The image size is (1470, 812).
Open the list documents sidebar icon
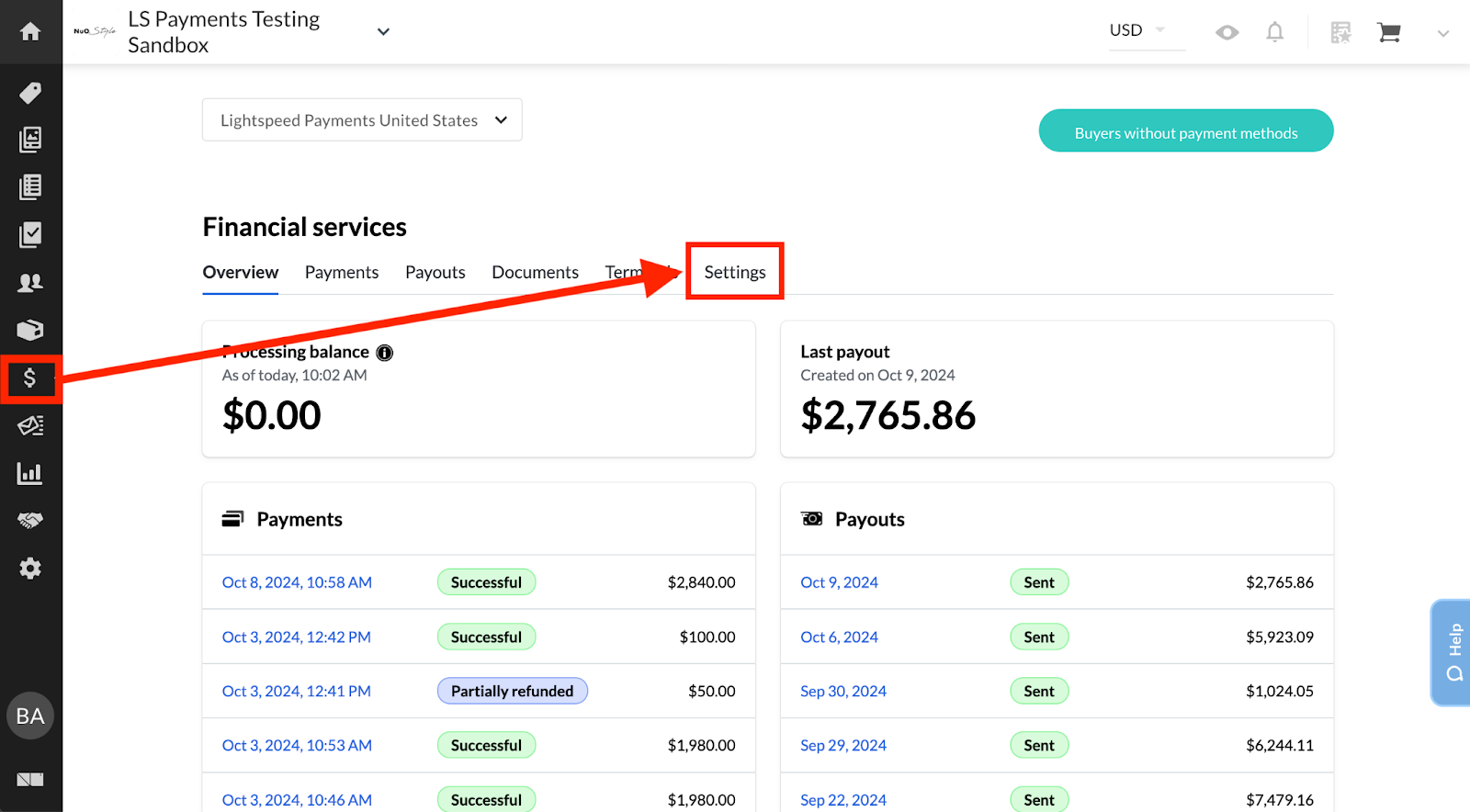[x=30, y=187]
